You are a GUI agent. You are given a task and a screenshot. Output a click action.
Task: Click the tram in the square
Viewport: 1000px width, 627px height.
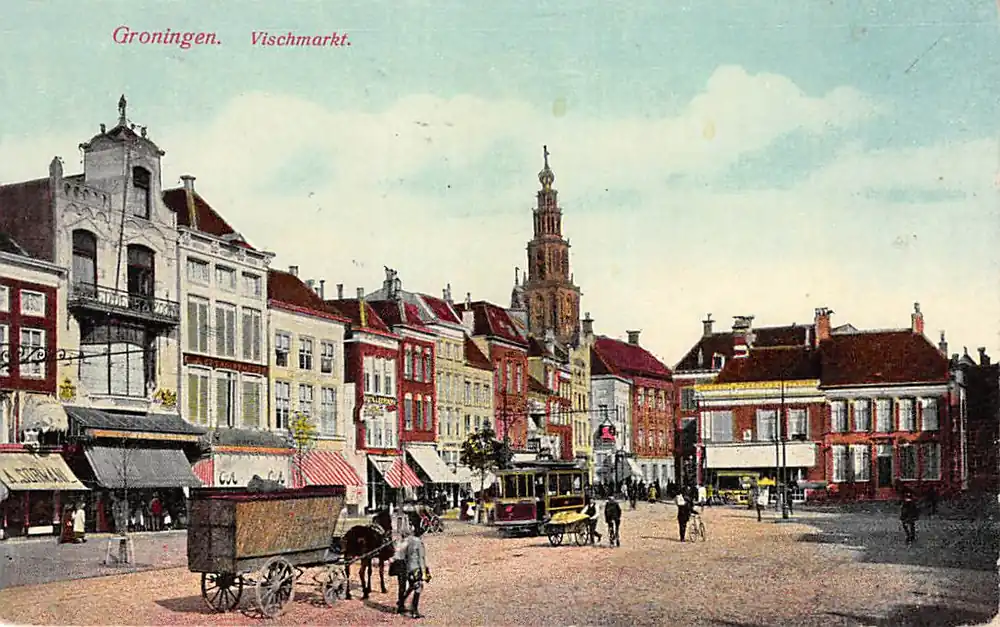click(x=538, y=495)
